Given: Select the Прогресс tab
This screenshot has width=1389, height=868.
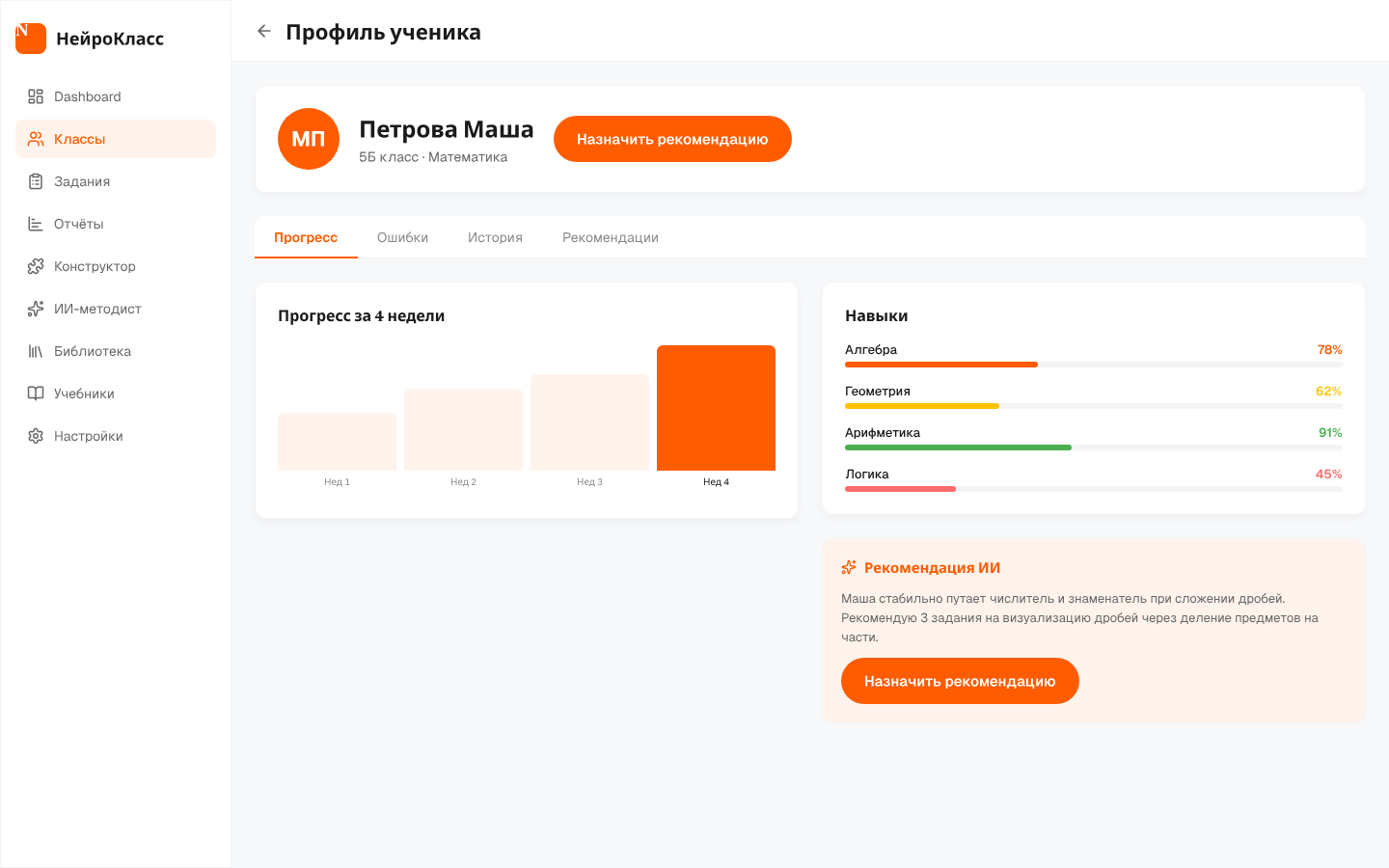Looking at the screenshot, I should [x=306, y=236].
